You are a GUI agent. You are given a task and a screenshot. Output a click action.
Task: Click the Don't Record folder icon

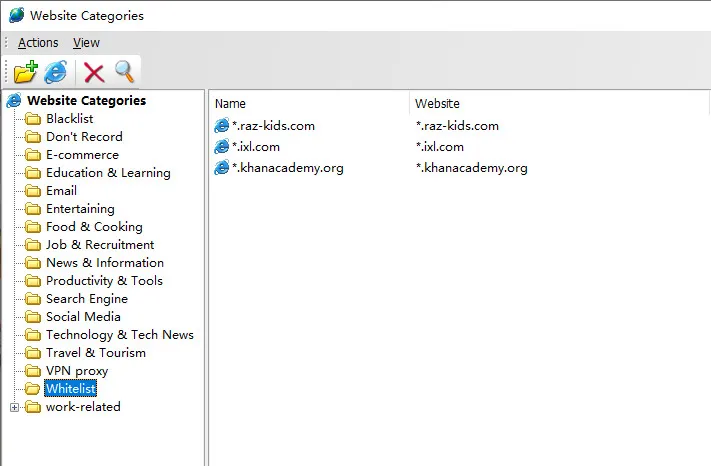(33, 137)
